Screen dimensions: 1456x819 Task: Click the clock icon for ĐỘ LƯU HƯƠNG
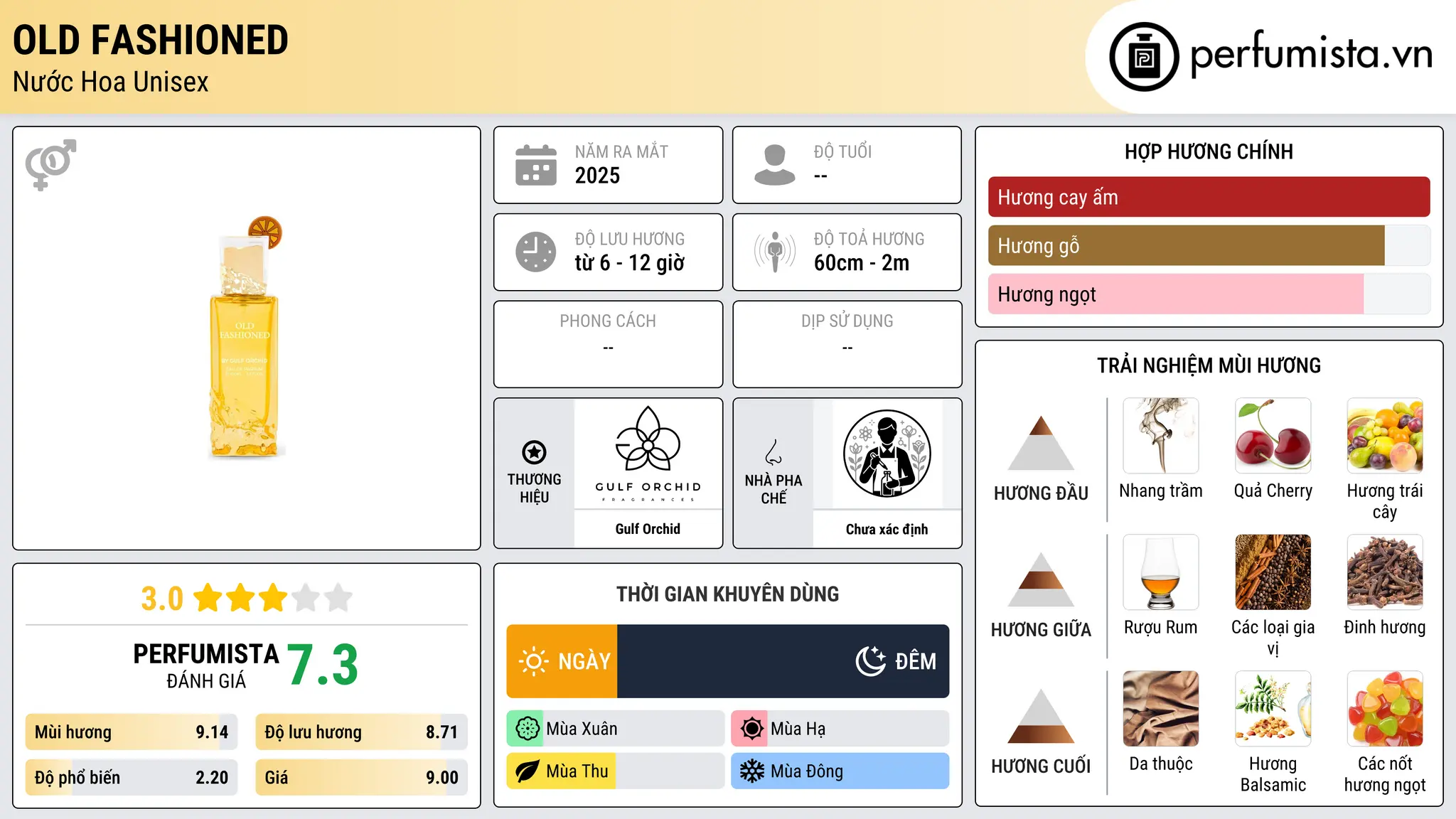pyautogui.click(x=536, y=252)
